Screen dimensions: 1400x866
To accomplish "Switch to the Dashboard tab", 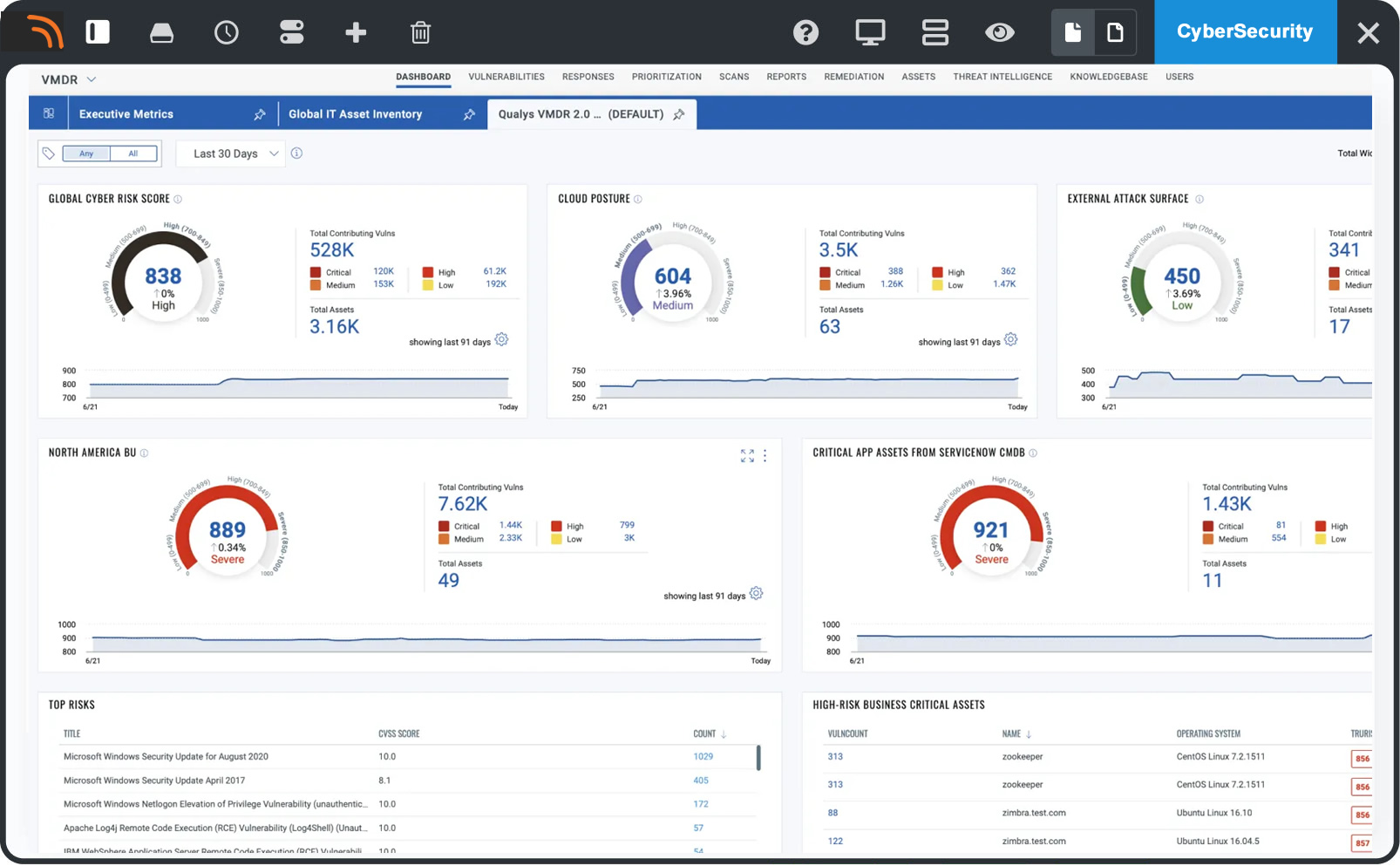I will pyautogui.click(x=423, y=77).
